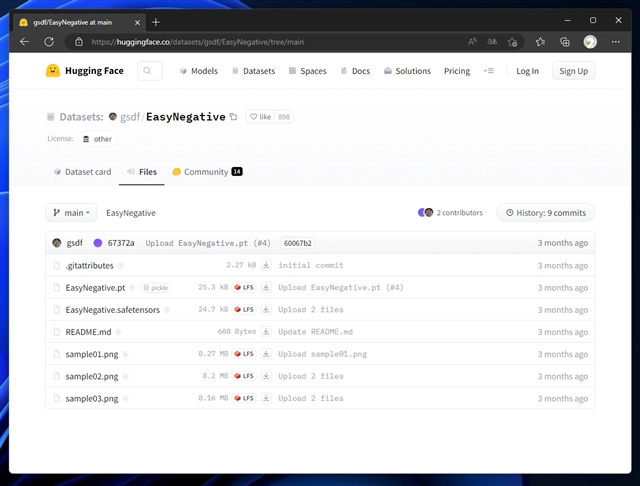640x486 pixels.
Task: Open History: 9 commits
Action: click(x=546, y=213)
